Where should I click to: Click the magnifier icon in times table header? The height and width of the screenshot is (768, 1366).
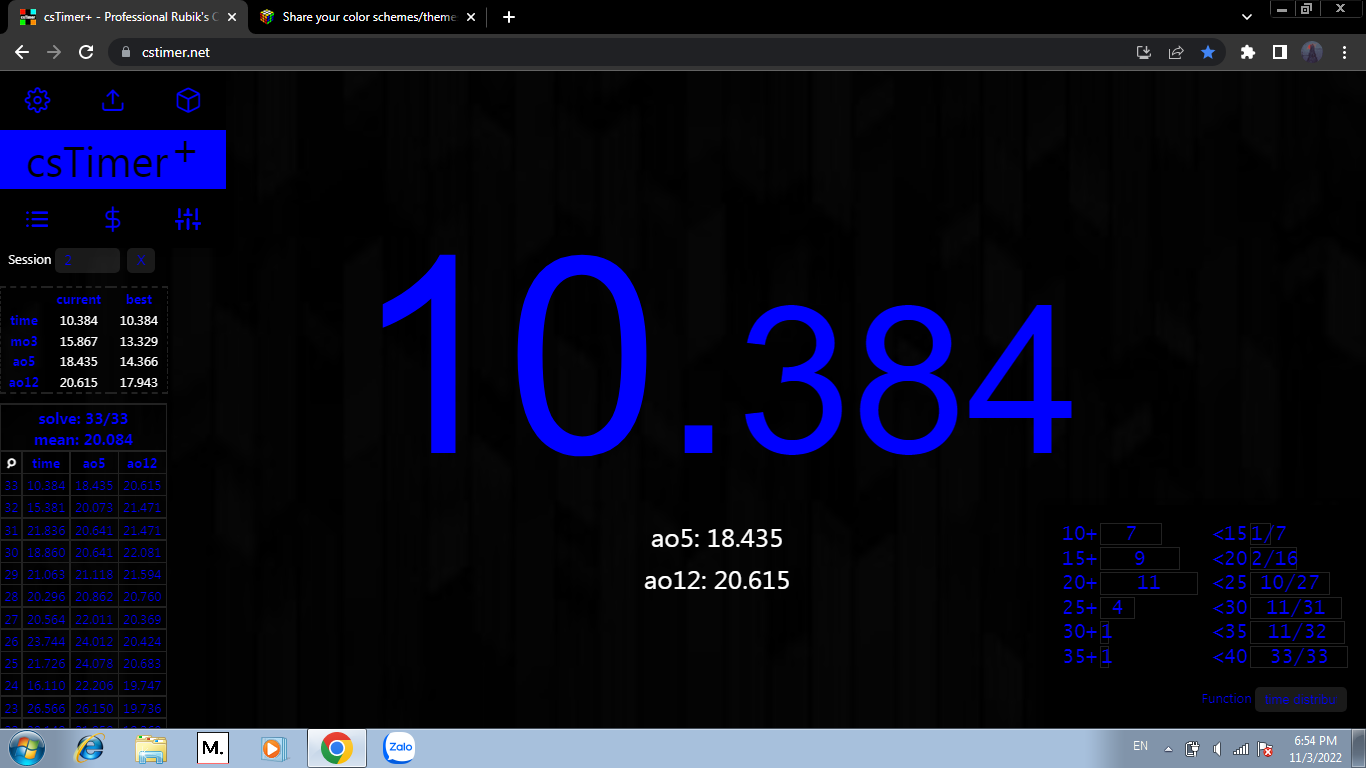tap(11, 463)
